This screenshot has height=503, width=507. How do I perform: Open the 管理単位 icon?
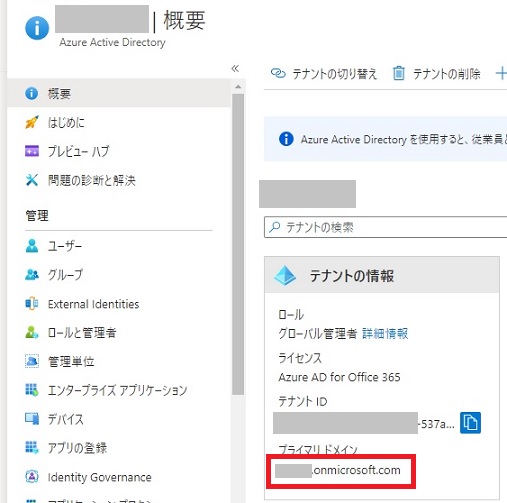32,361
